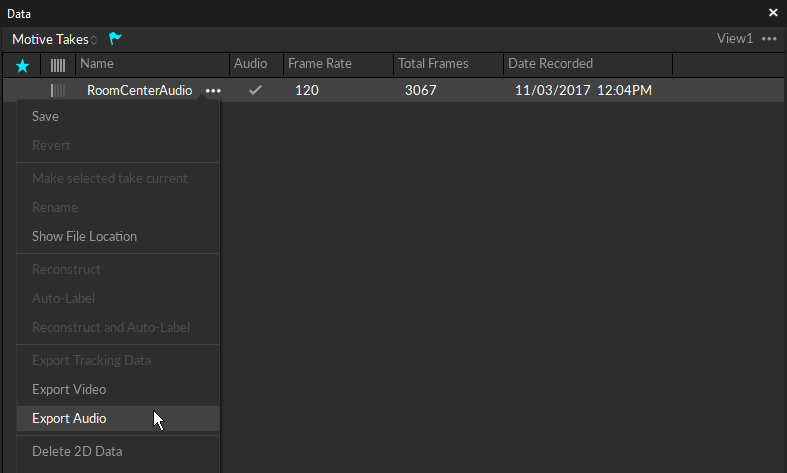Click the three-dots button beside RoomCenterAudio
This screenshot has height=473, width=787.
coord(212,91)
